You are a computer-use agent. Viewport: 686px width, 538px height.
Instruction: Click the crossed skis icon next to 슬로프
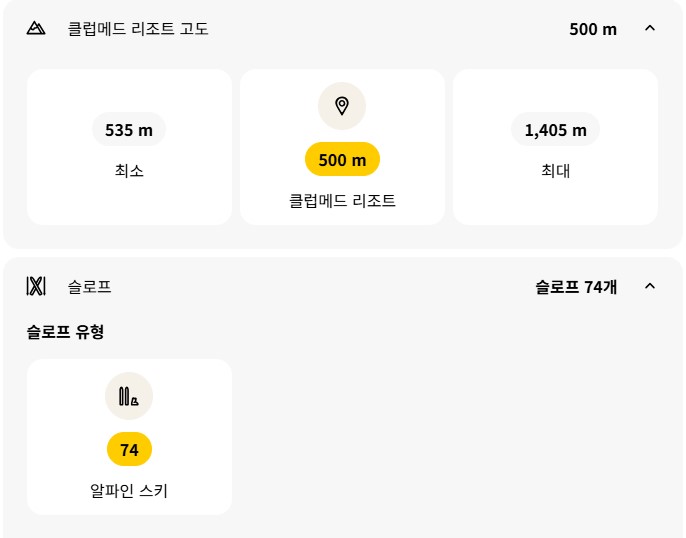click(x=36, y=286)
